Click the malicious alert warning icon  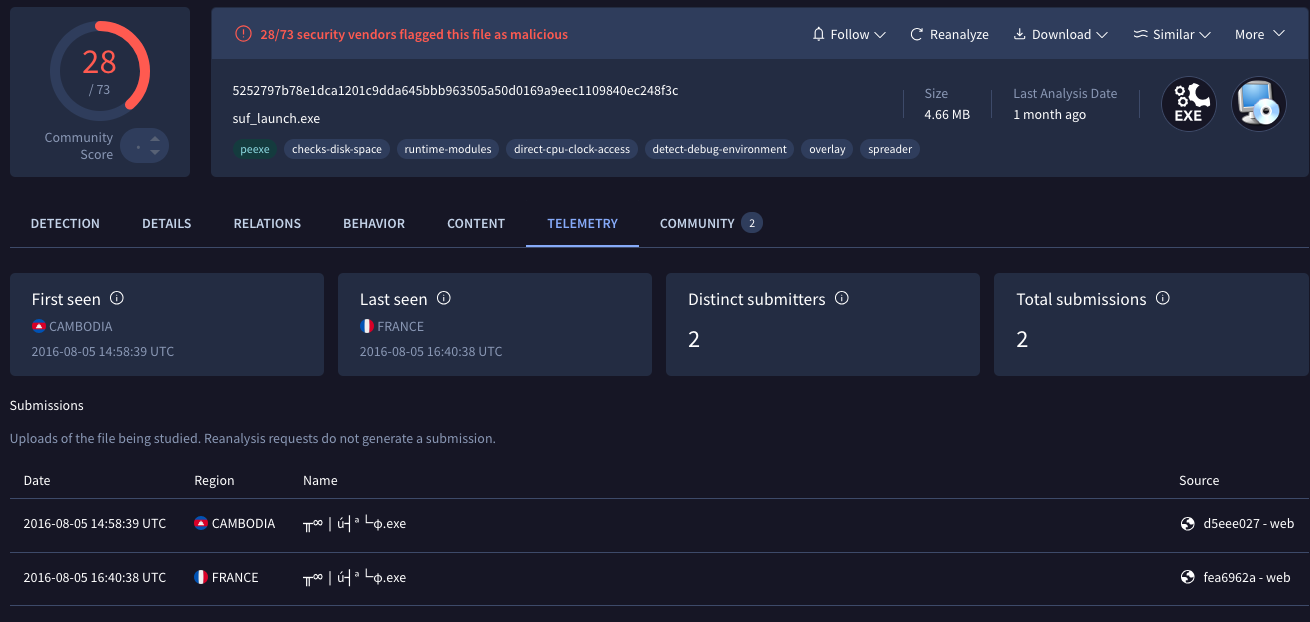pos(243,34)
